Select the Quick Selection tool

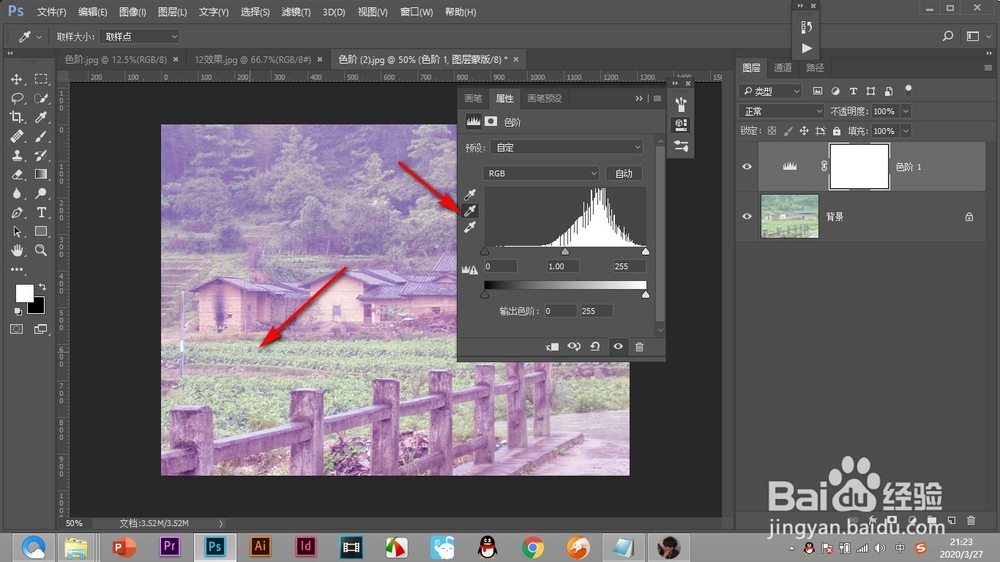click(41, 98)
